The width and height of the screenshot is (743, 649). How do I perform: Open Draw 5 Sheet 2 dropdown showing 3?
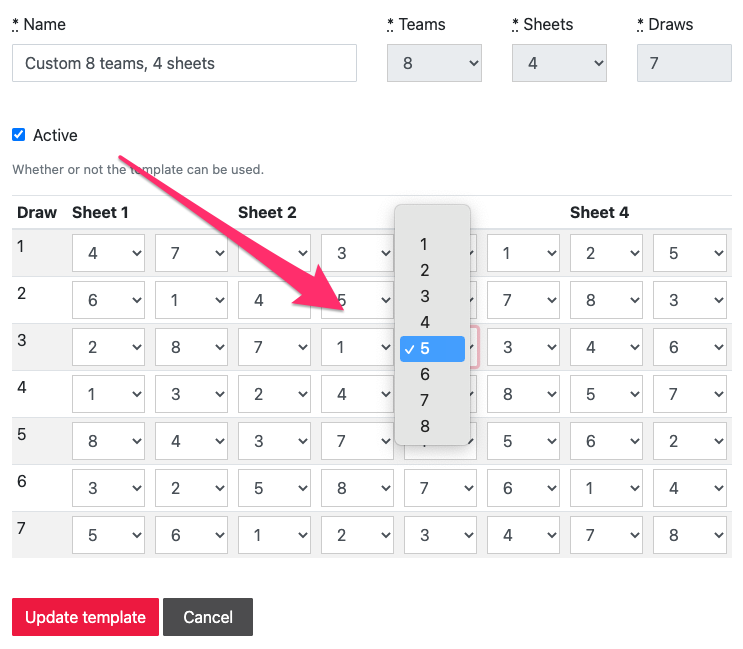tap(274, 441)
